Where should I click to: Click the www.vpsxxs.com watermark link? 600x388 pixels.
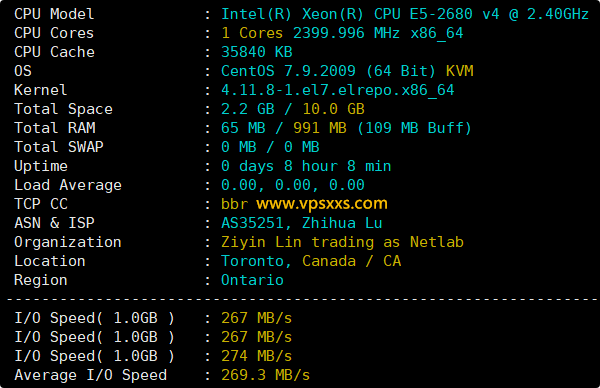click(322, 204)
